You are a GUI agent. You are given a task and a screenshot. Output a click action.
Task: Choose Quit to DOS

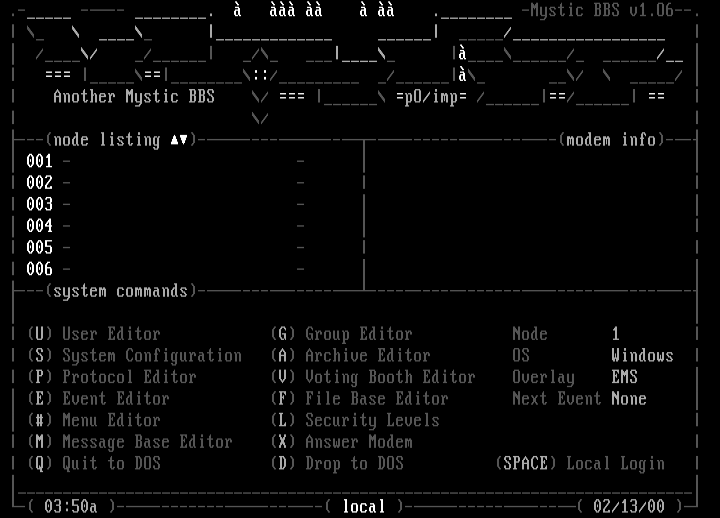[x=93, y=463]
